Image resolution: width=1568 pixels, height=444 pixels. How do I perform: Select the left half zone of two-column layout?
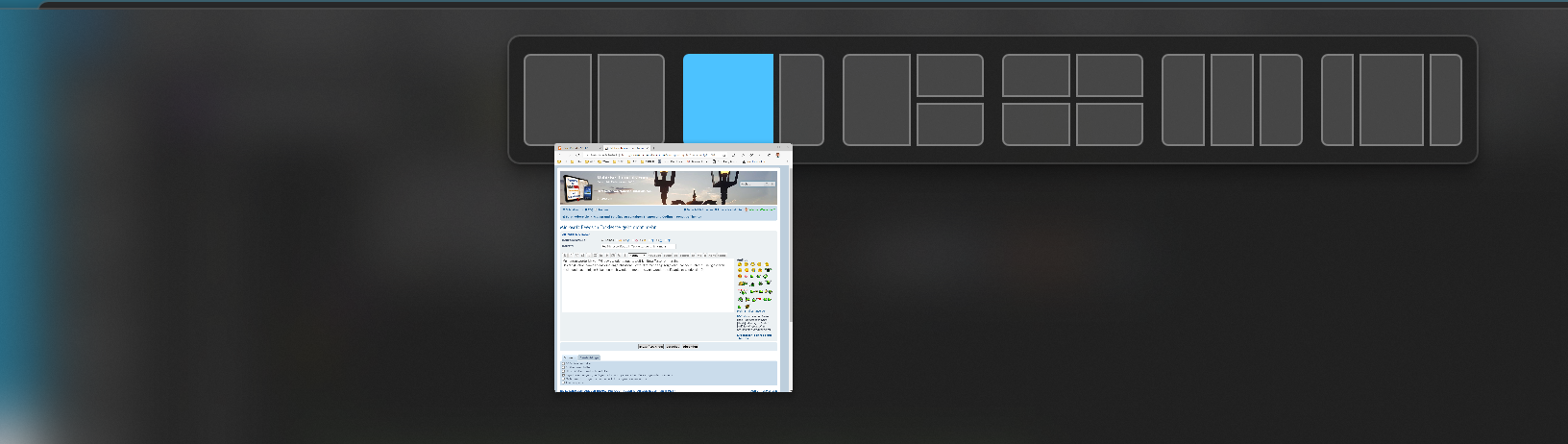coord(557,100)
